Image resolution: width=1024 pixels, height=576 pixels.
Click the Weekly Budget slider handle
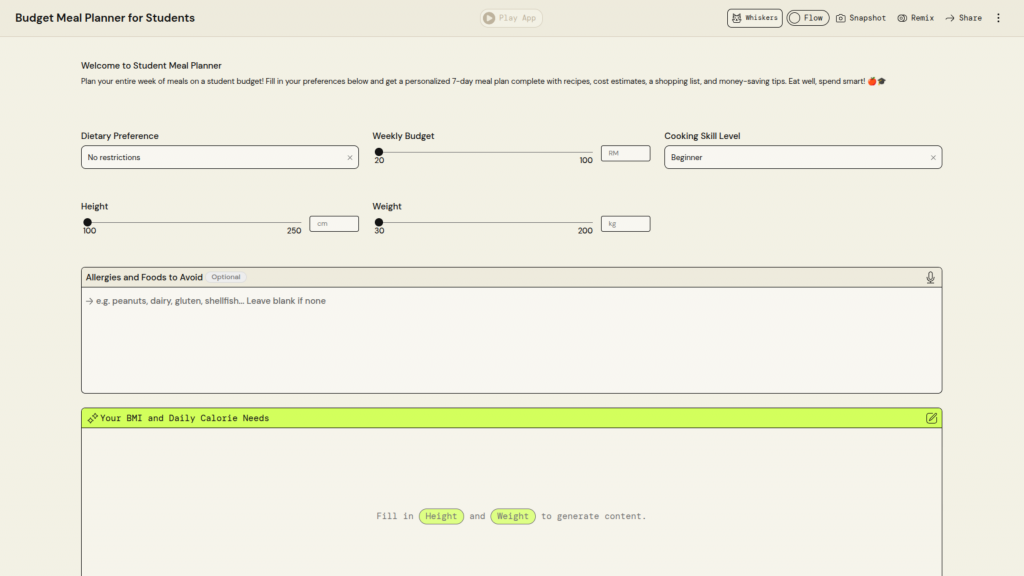(379, 152)
